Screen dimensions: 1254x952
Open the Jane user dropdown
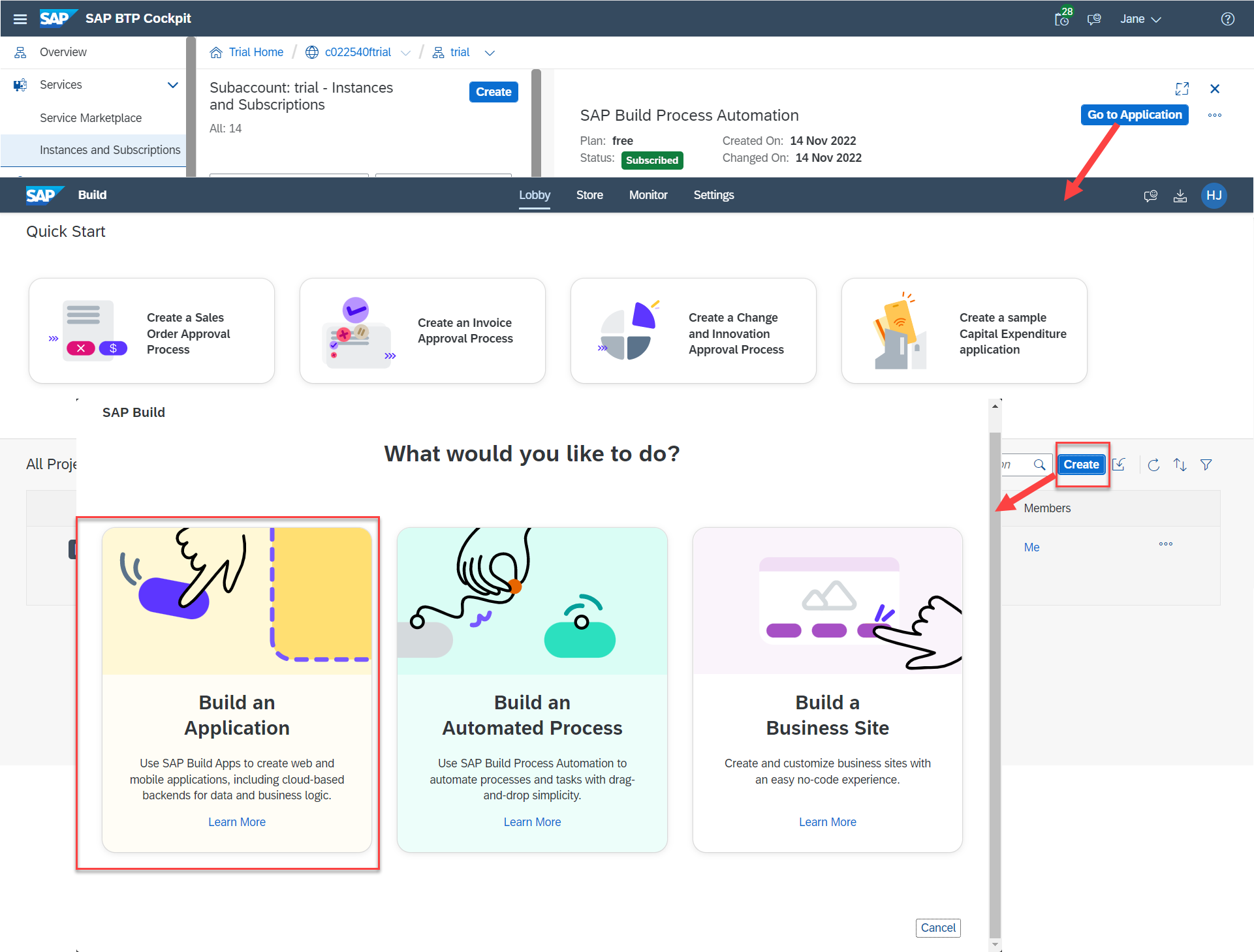point(1140,18)
